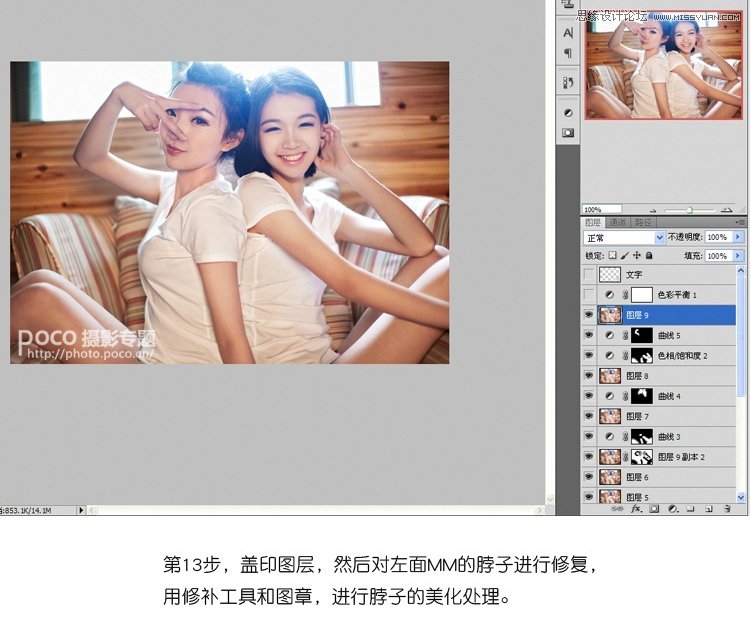Click the Navigator zoom slider handle
Viewport: 750px width, 619px height.
[x=689, y=210]
